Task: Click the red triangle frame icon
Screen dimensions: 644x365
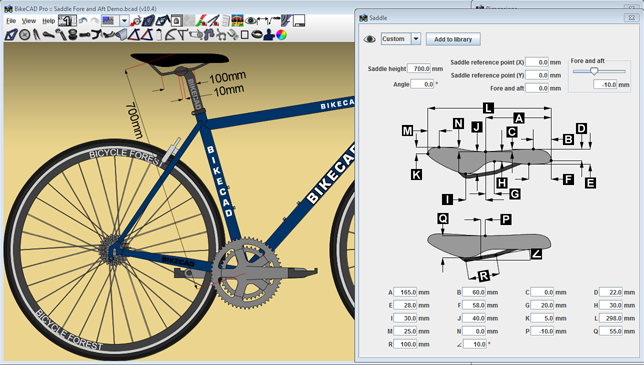Action: (147, 34)
